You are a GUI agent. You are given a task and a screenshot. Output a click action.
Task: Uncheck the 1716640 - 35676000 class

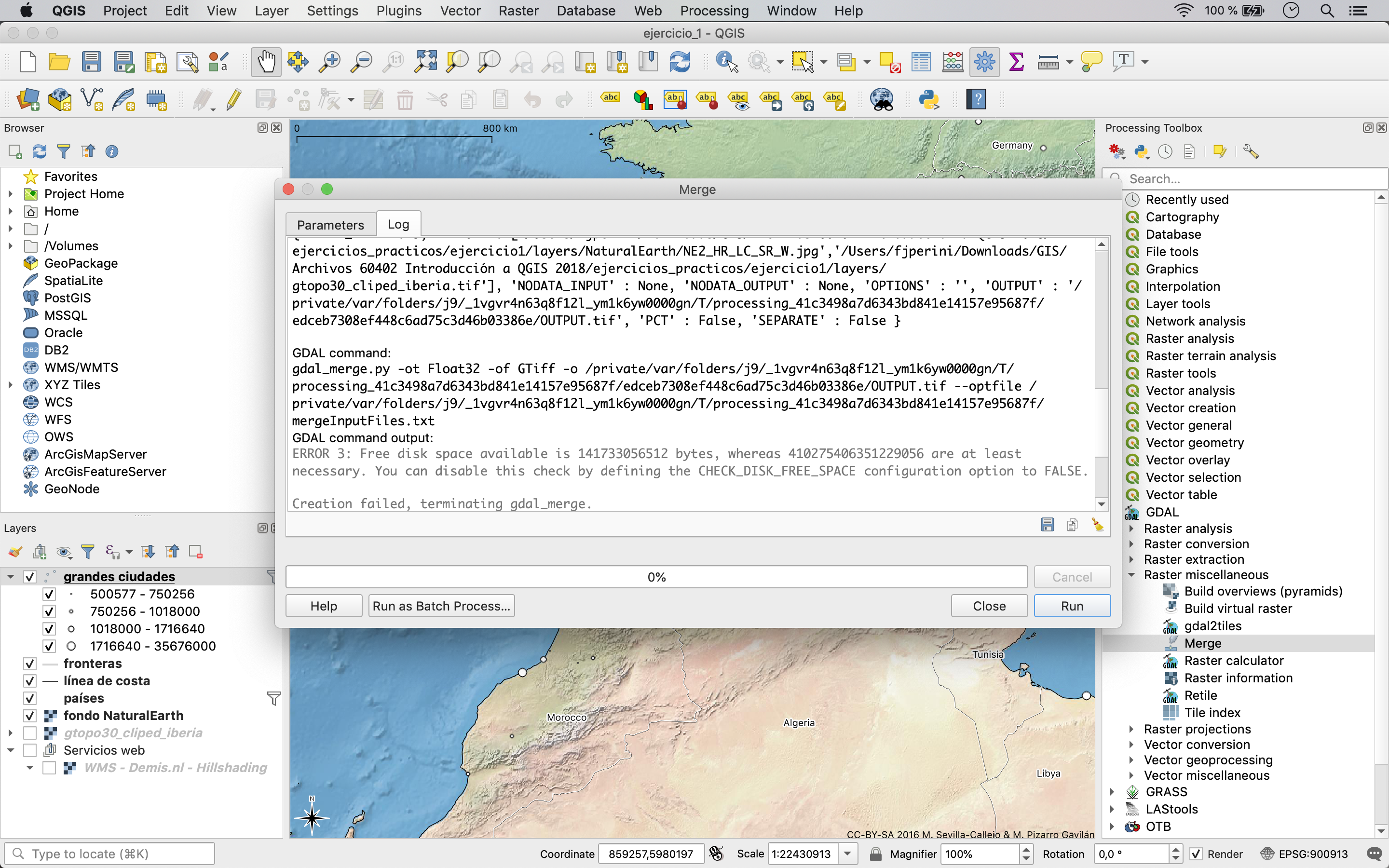coord(49,646)
